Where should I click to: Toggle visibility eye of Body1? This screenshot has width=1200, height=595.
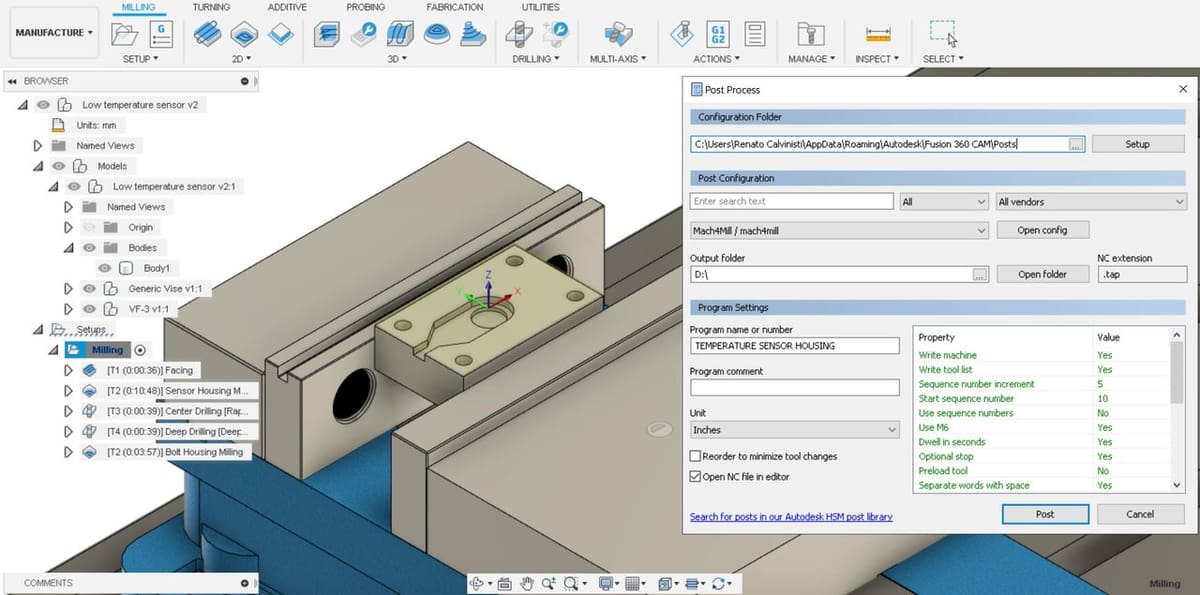(105, 268)
